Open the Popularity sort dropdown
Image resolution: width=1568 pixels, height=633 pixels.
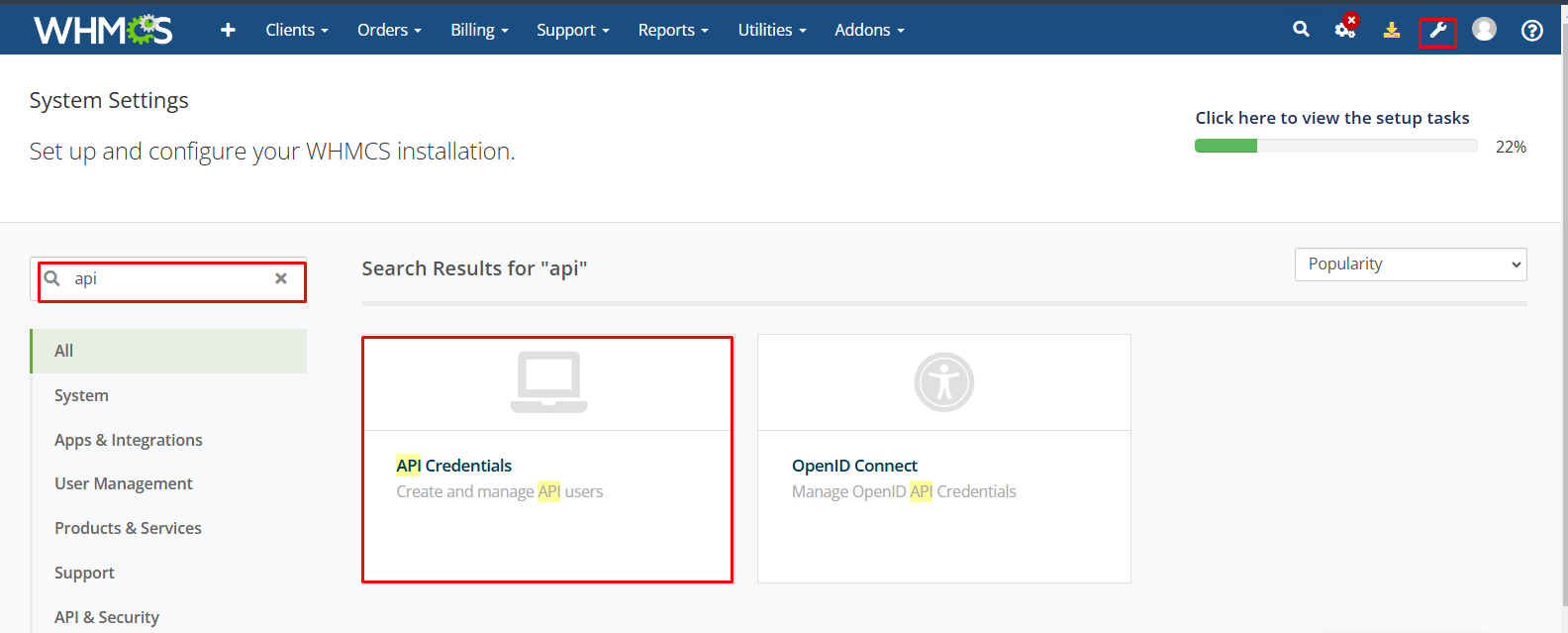click(1411, 264)
